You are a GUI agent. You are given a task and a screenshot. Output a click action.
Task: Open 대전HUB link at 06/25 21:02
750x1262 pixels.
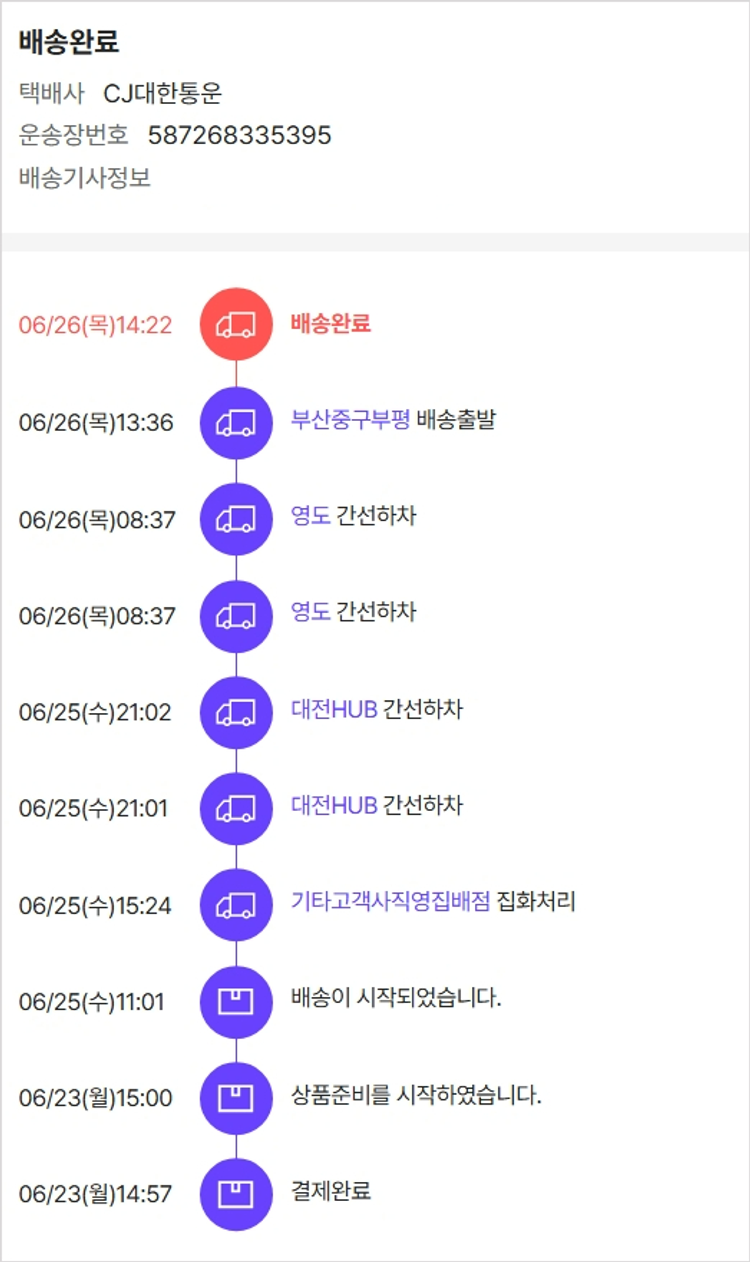(334, 710)
